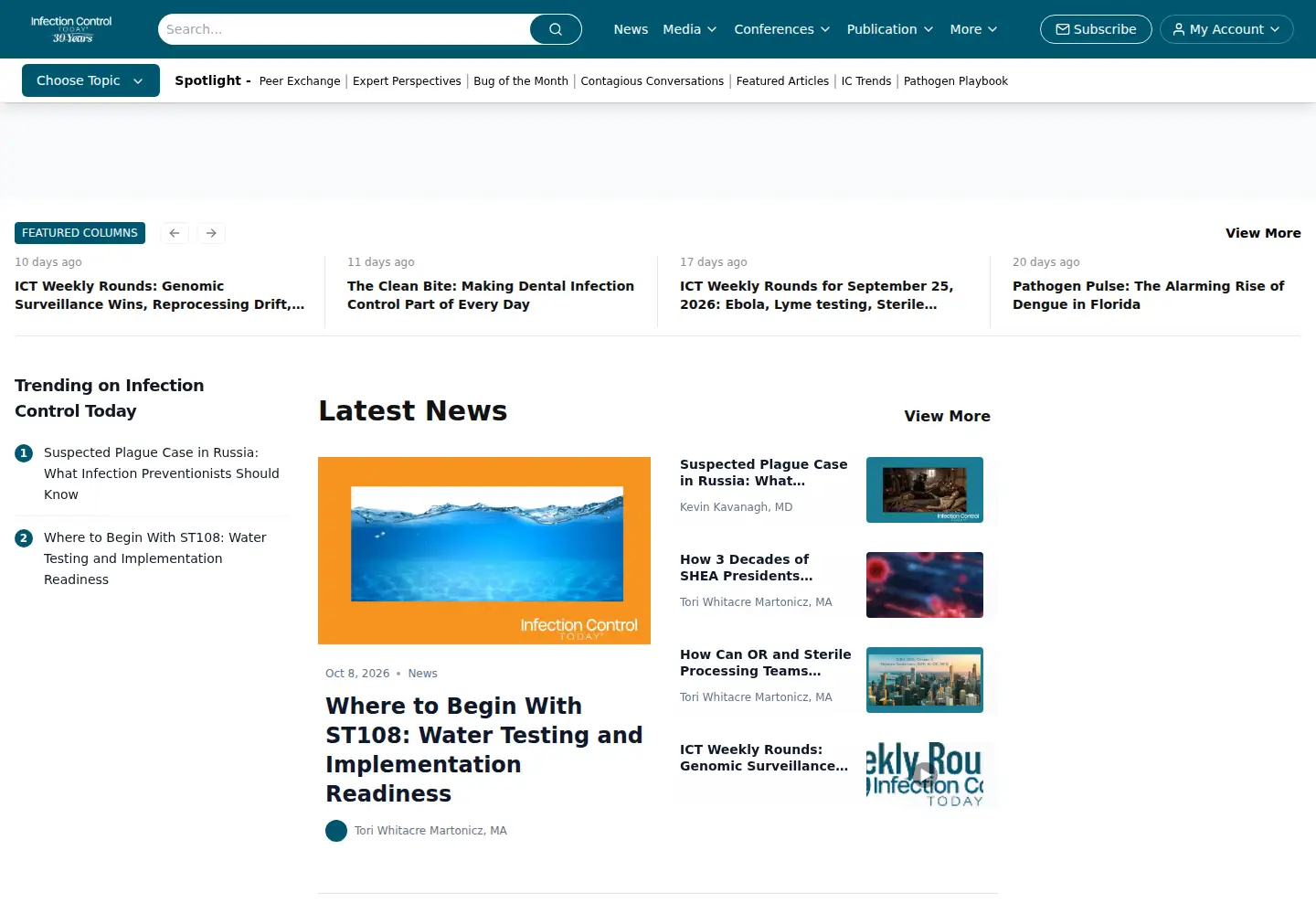Open the OR and Sterile Processing thumbnail
This screenshot has height=914, width=1316.
pyautogui.click(x=925, y=680)
